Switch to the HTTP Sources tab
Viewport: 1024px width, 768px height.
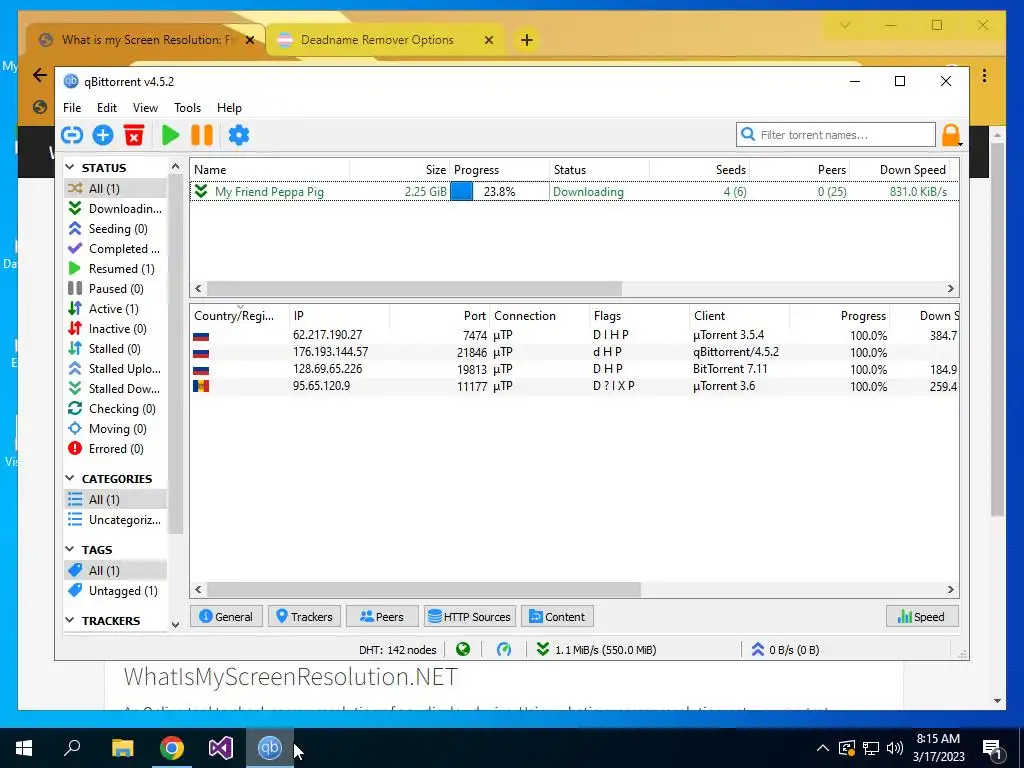[x=470, y=616]
